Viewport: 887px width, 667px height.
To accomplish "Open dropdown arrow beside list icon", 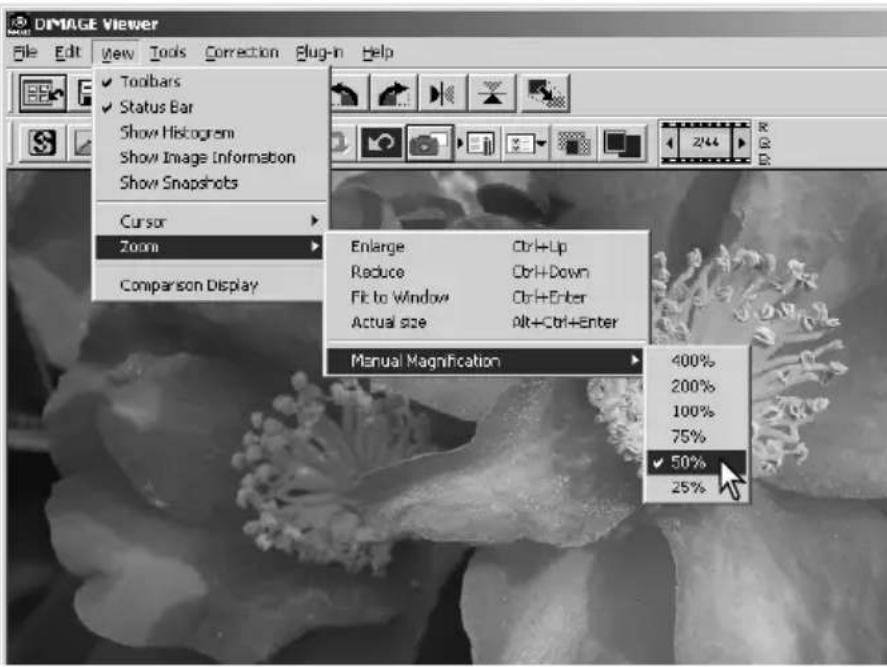I will point(541,144).
